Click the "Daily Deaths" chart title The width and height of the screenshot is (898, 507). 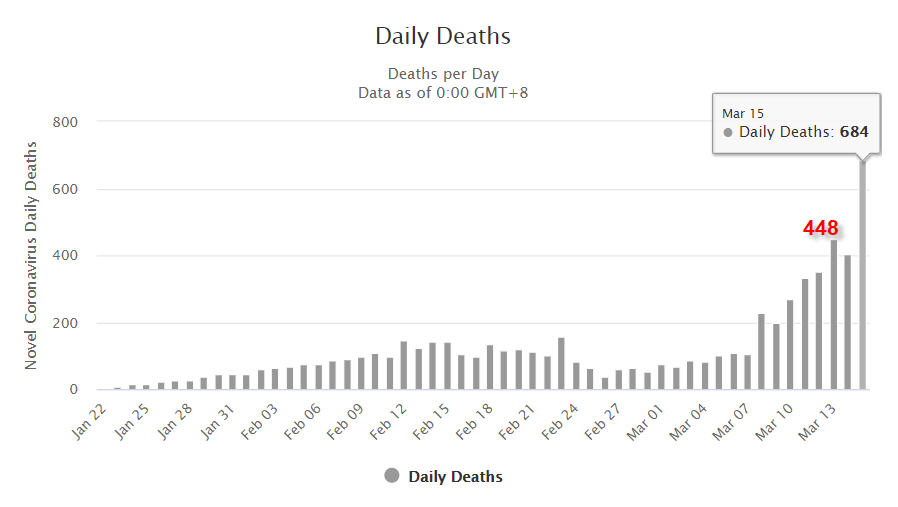(443, 37)
